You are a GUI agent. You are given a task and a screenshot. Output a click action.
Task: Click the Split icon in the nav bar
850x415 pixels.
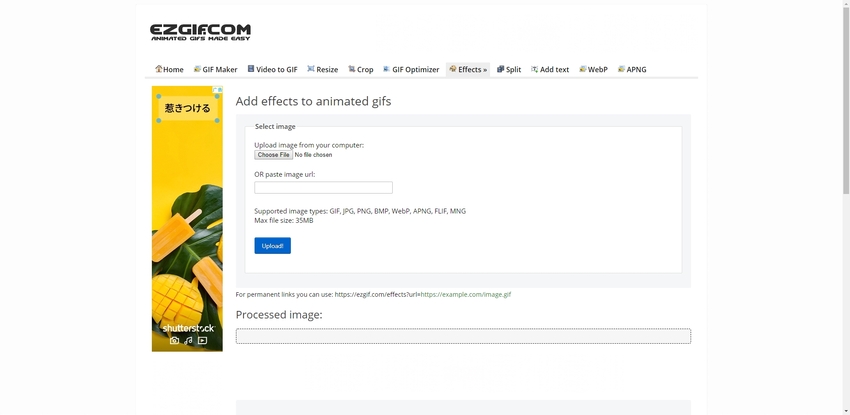[500, 69]
